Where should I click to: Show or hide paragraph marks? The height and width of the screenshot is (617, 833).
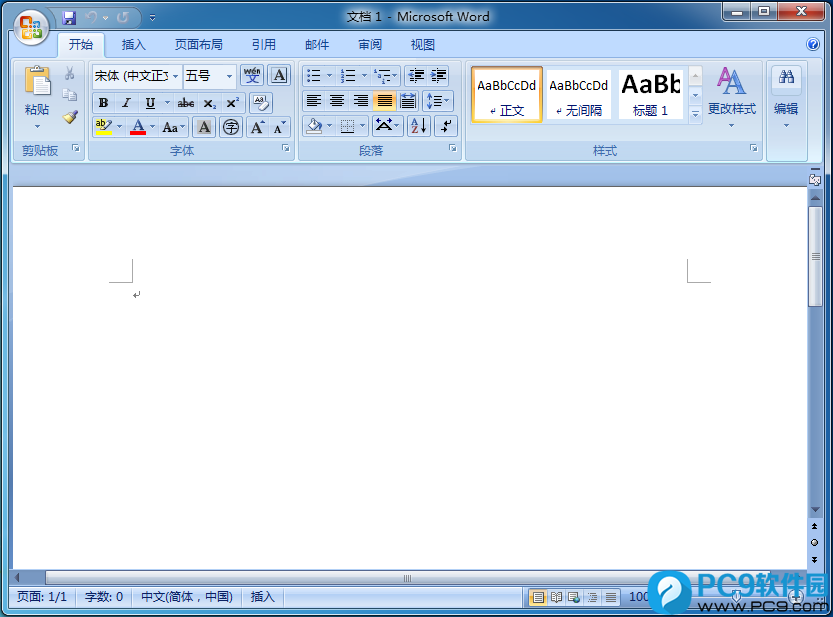click(446, 126)
